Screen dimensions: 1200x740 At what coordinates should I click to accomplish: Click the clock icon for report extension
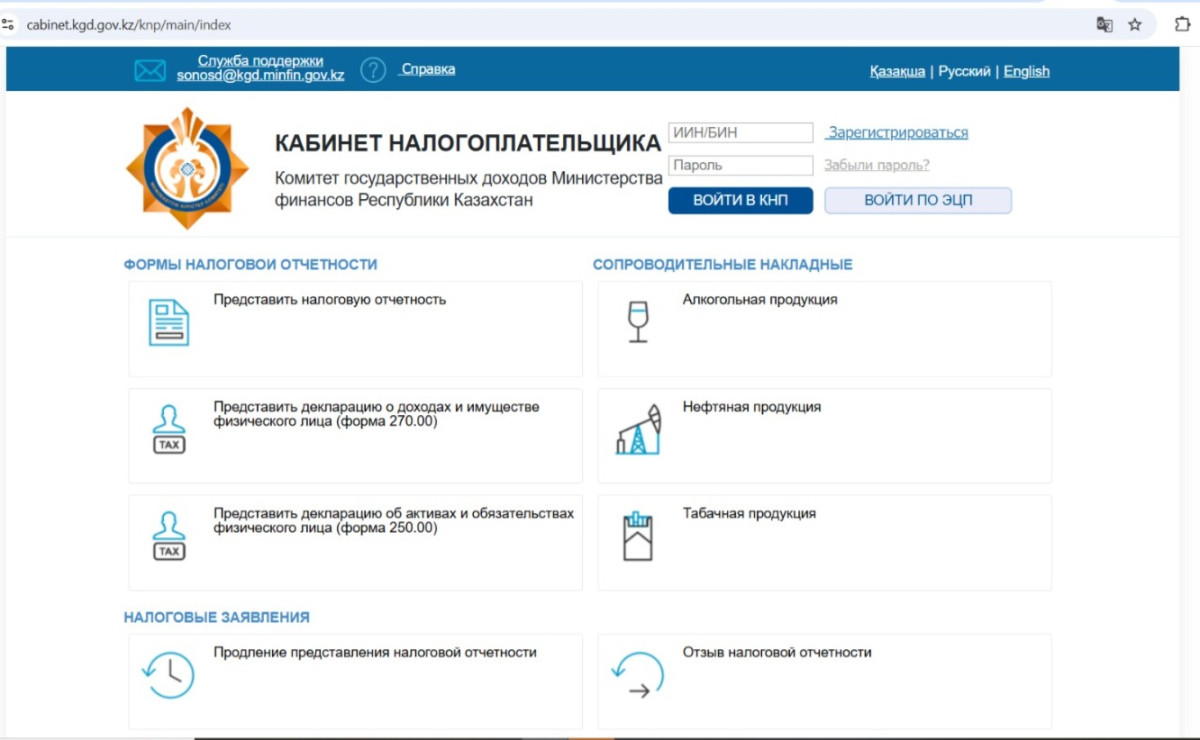pyautogui.click(x=168, y=675)
